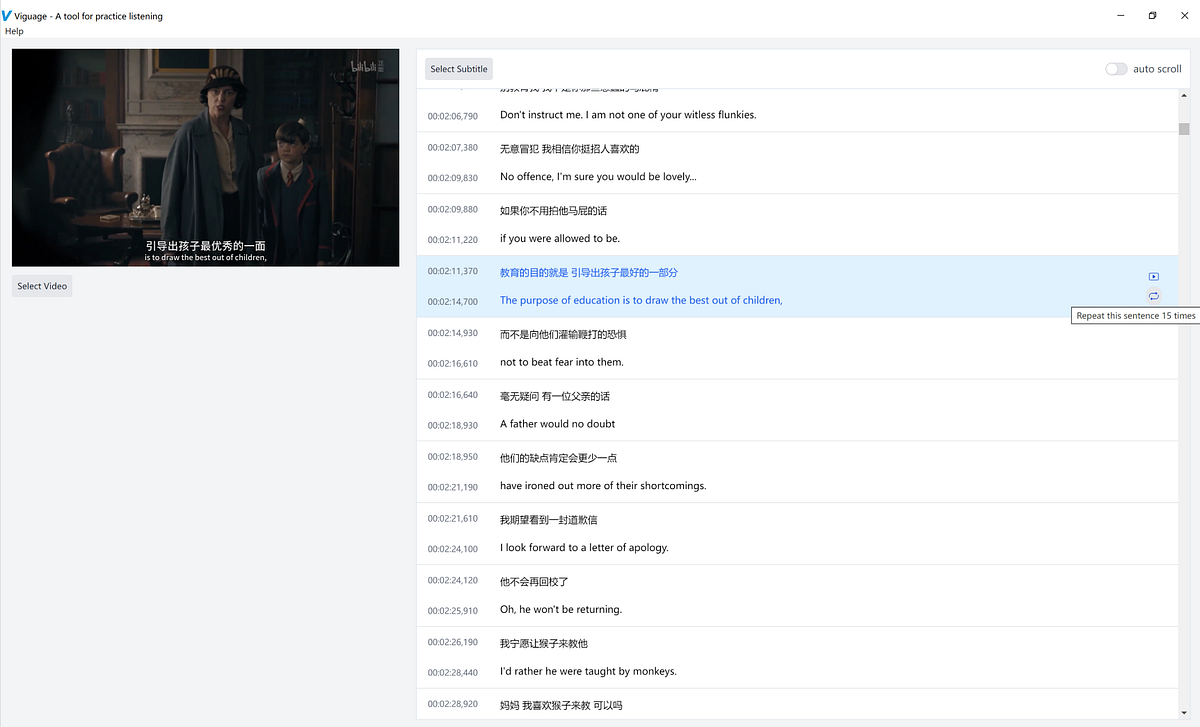The height and width of the screenshot is (727, 1200).
Task: Select subtitle 'Oh, he won't be returning'
Action: pos(560,609)
